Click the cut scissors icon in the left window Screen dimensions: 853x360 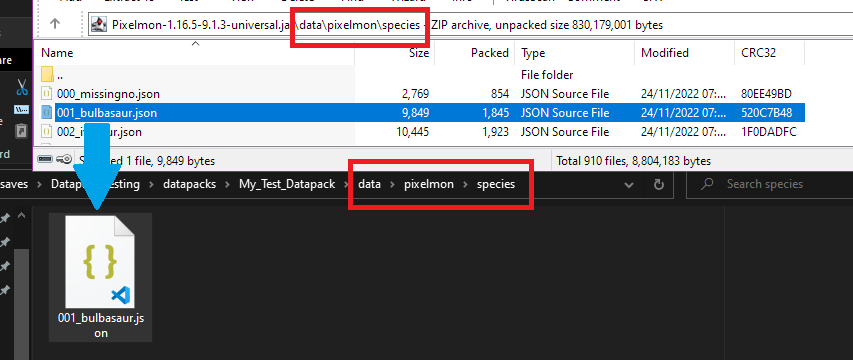point(22,86)
